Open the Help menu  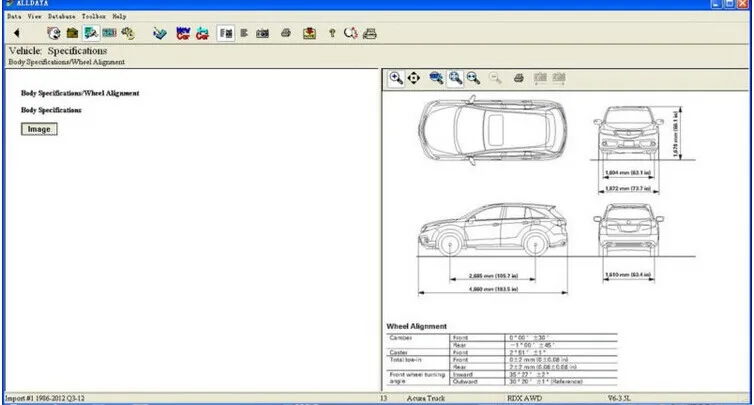point(119,17)
